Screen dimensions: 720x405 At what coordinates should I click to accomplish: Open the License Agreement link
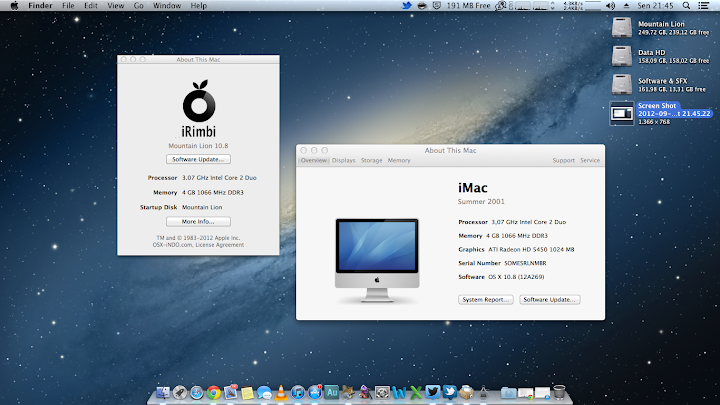pos(220,245)
